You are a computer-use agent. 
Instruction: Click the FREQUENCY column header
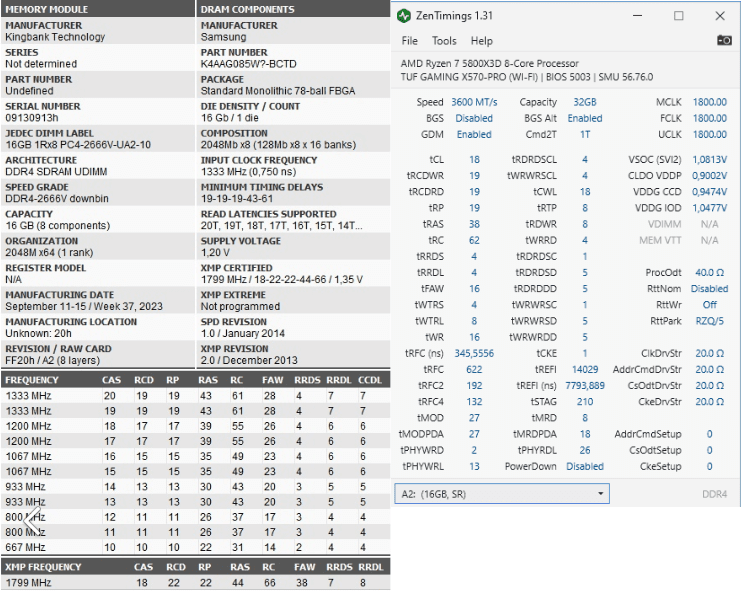tap(32, 380)
